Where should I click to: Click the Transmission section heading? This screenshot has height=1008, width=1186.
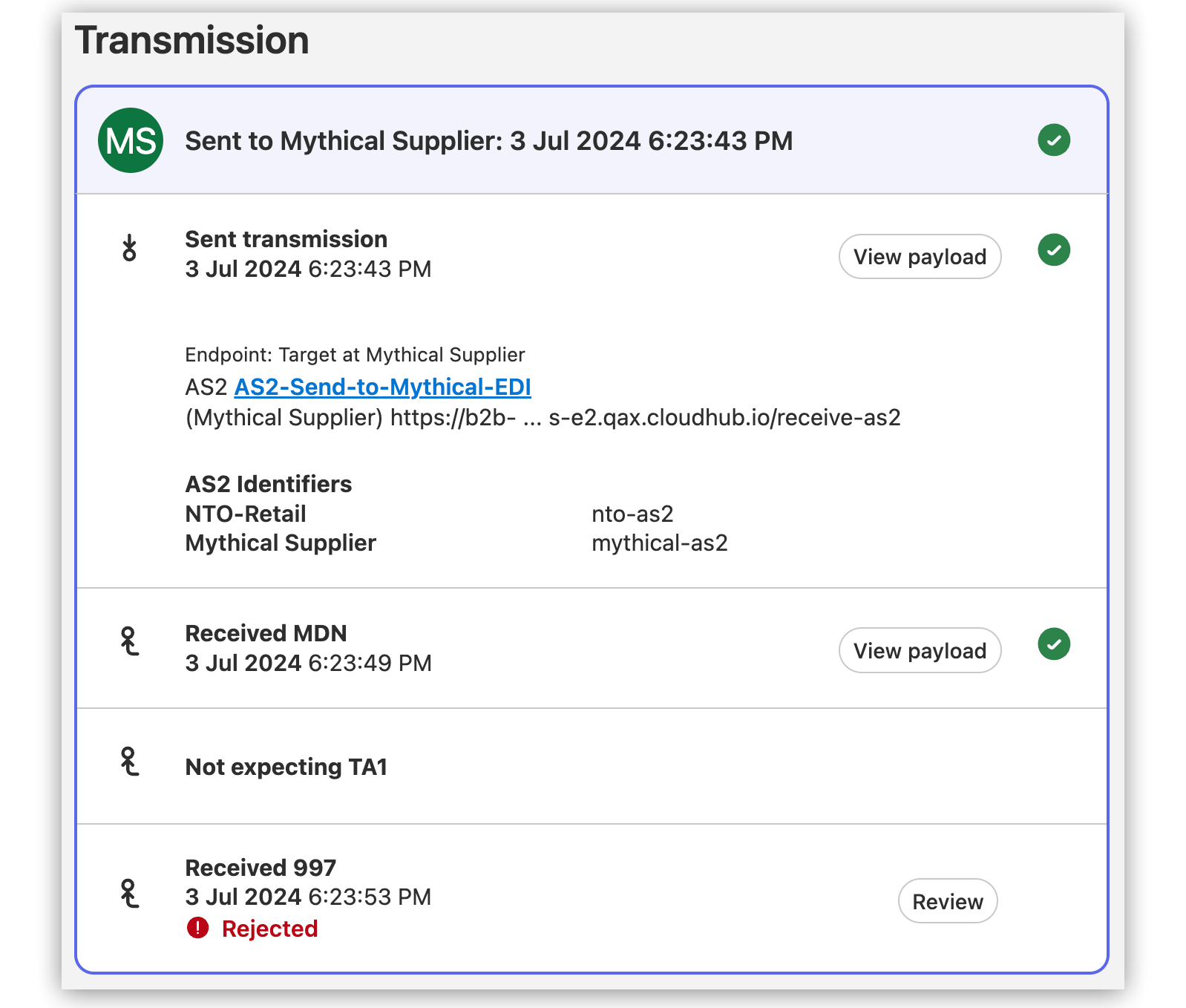(192, 40)
